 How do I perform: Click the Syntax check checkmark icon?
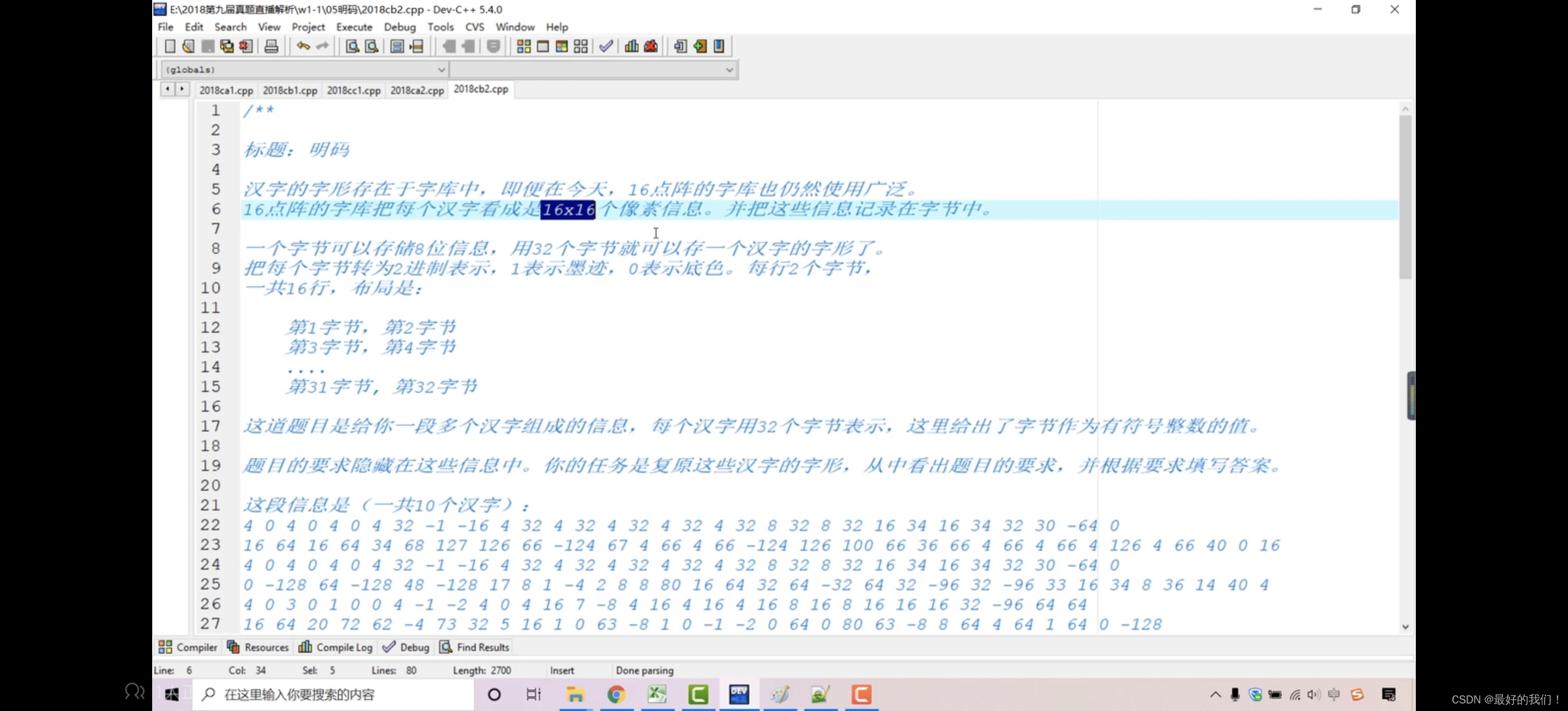coord(606,46)
